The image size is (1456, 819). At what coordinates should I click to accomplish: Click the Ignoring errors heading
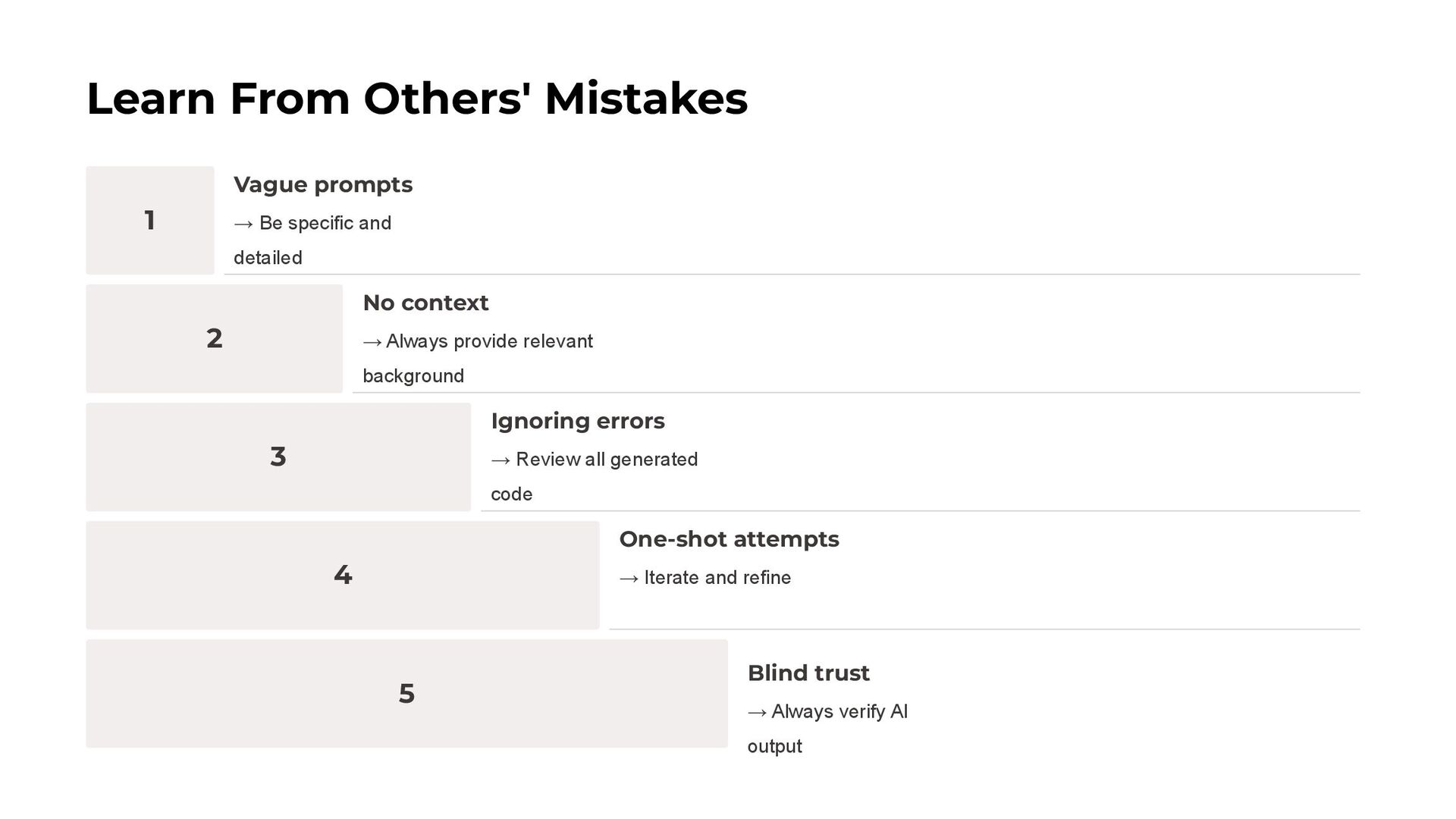point(578,422)
